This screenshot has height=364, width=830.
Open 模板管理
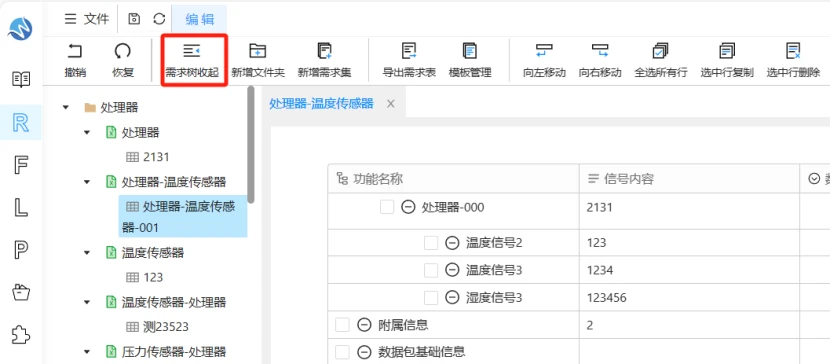(x=470, y=61)
